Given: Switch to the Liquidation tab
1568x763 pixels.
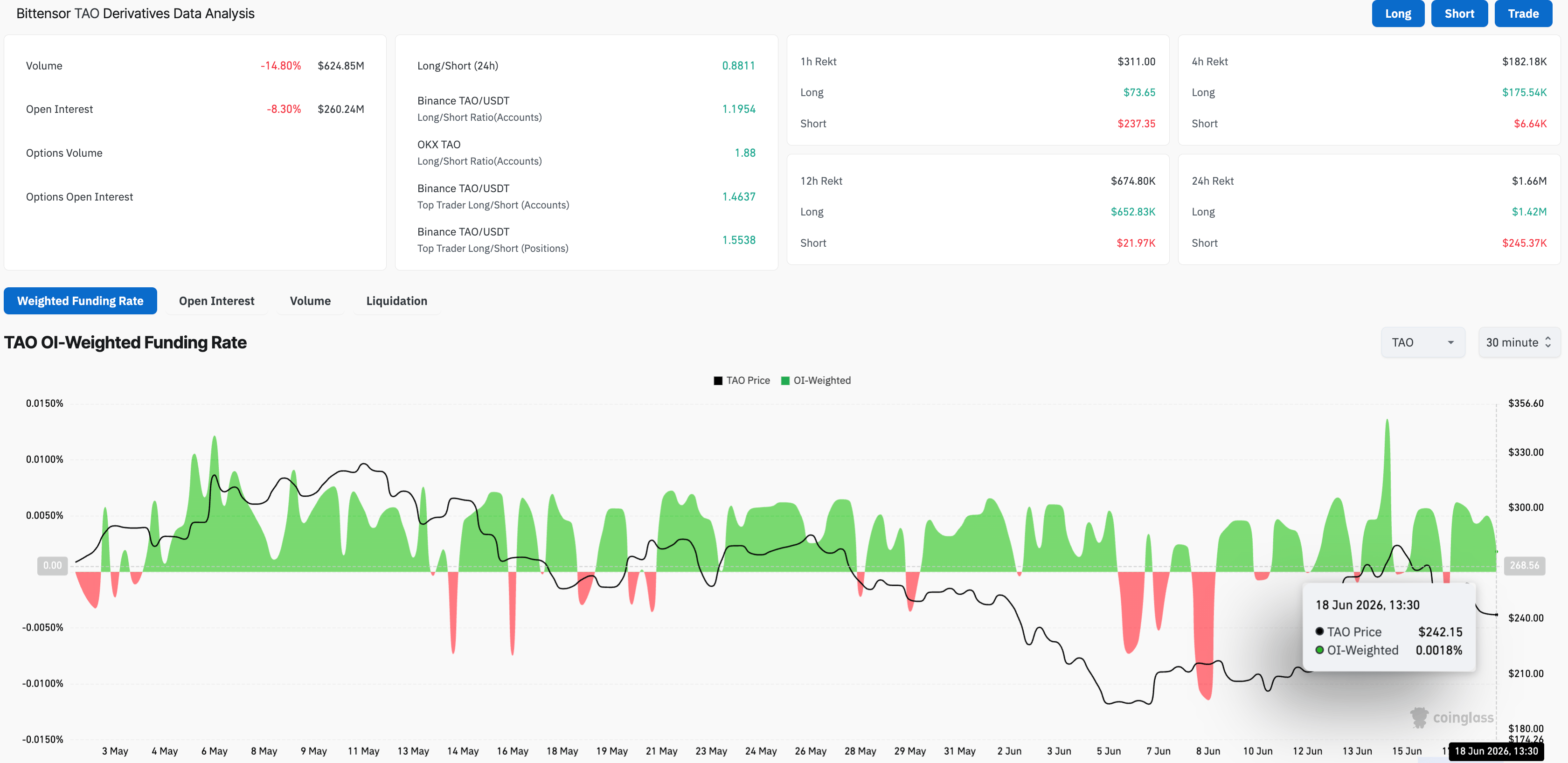Looking at the screenshot, I should pos(397,300).
